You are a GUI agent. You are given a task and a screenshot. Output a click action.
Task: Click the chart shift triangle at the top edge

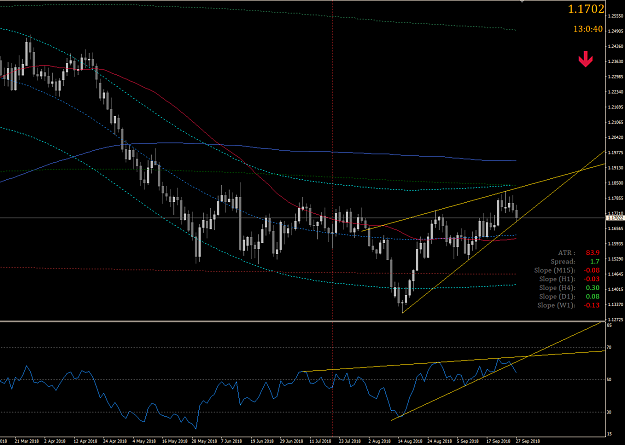click(523, 1)
